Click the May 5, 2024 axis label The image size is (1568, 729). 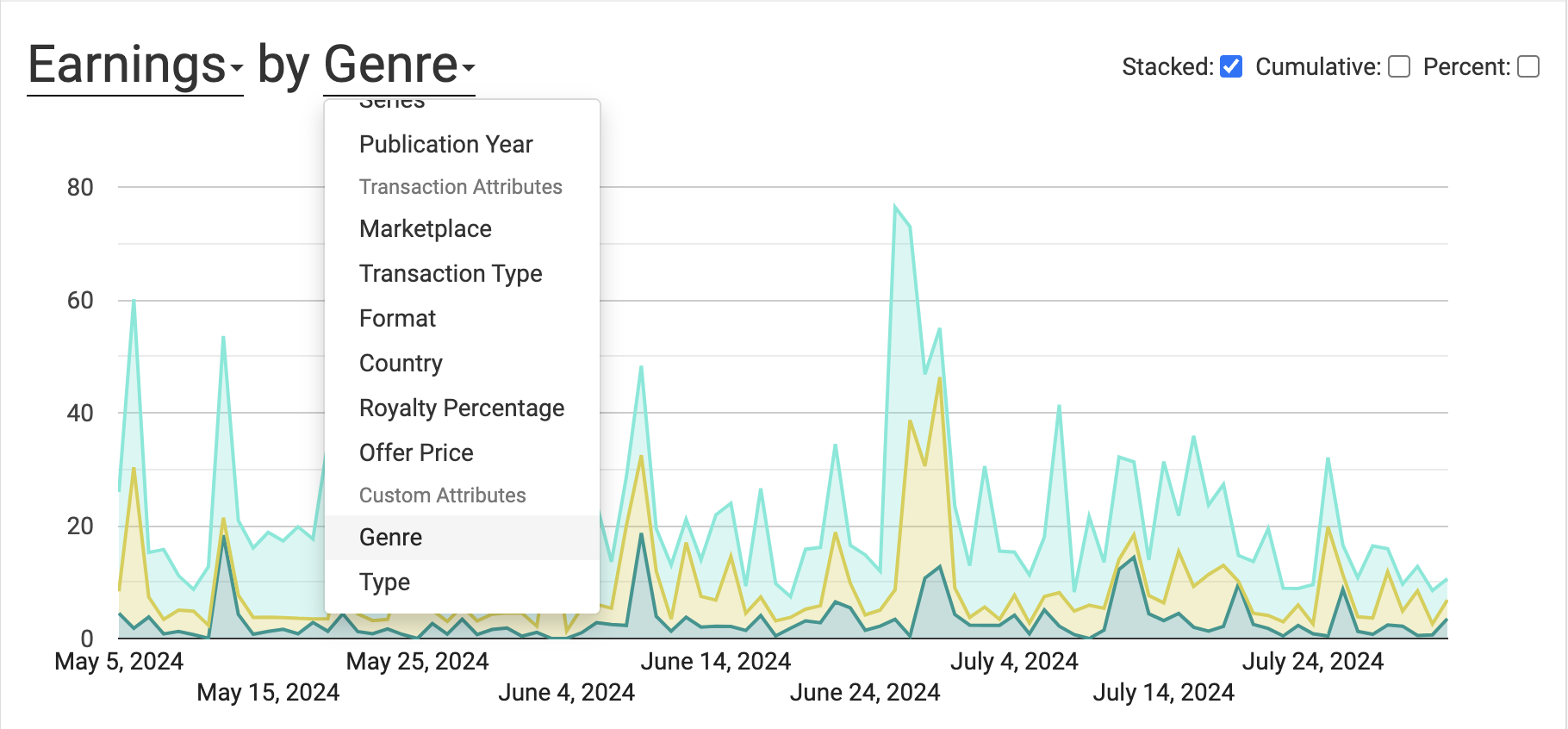119,662
